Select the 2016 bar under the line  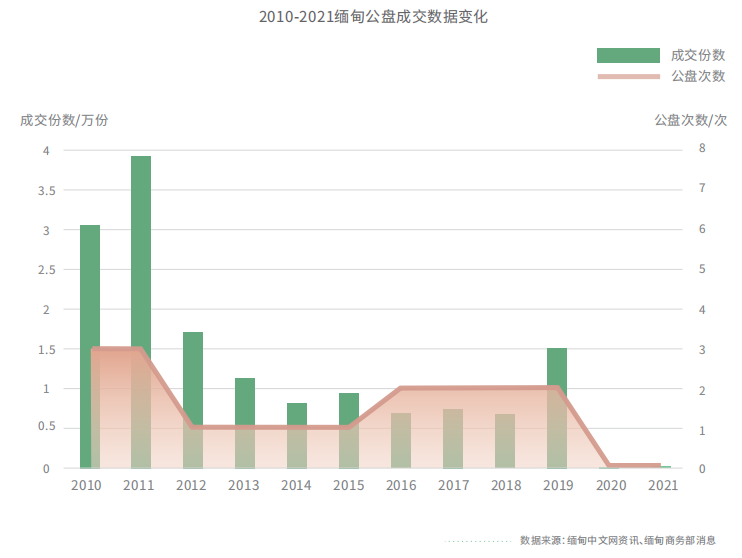pos(401,441)
